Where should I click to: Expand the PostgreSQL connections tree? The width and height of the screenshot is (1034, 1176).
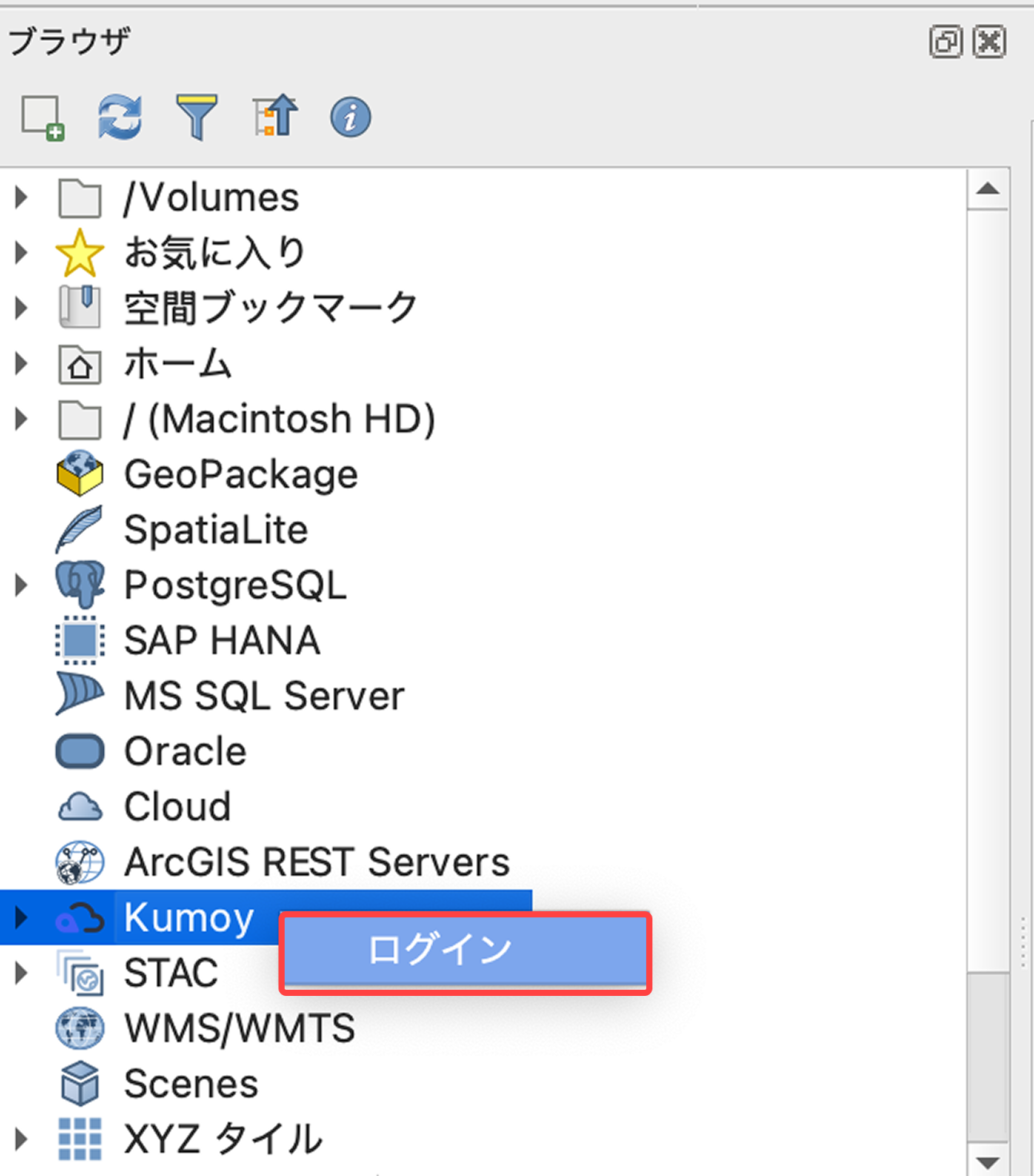click(x=20, y=585)
